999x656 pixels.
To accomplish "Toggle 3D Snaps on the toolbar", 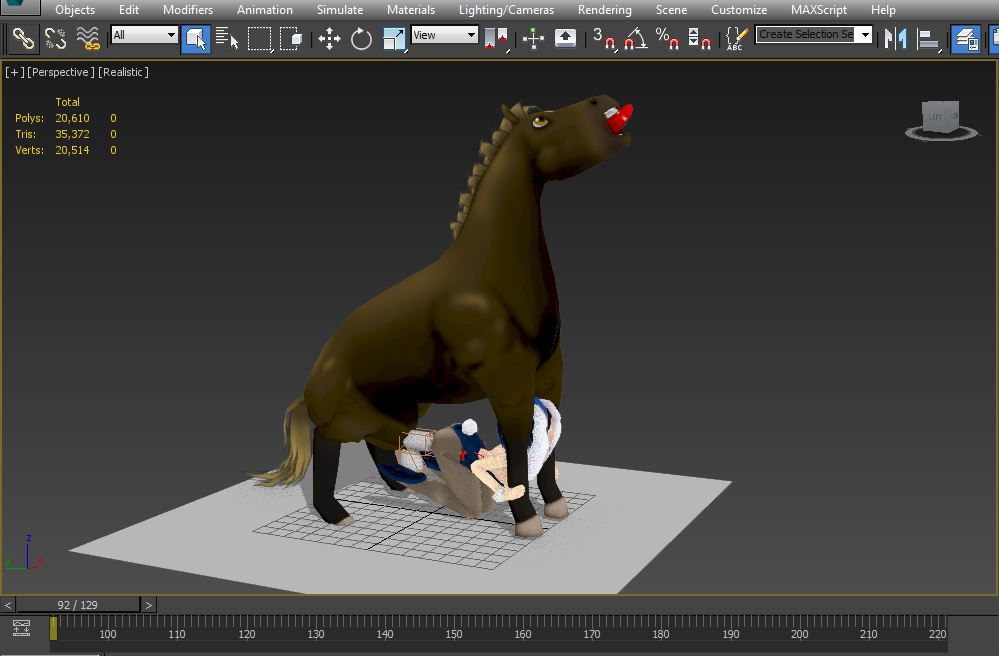I will pyautogui.click(x=603, y=39).
